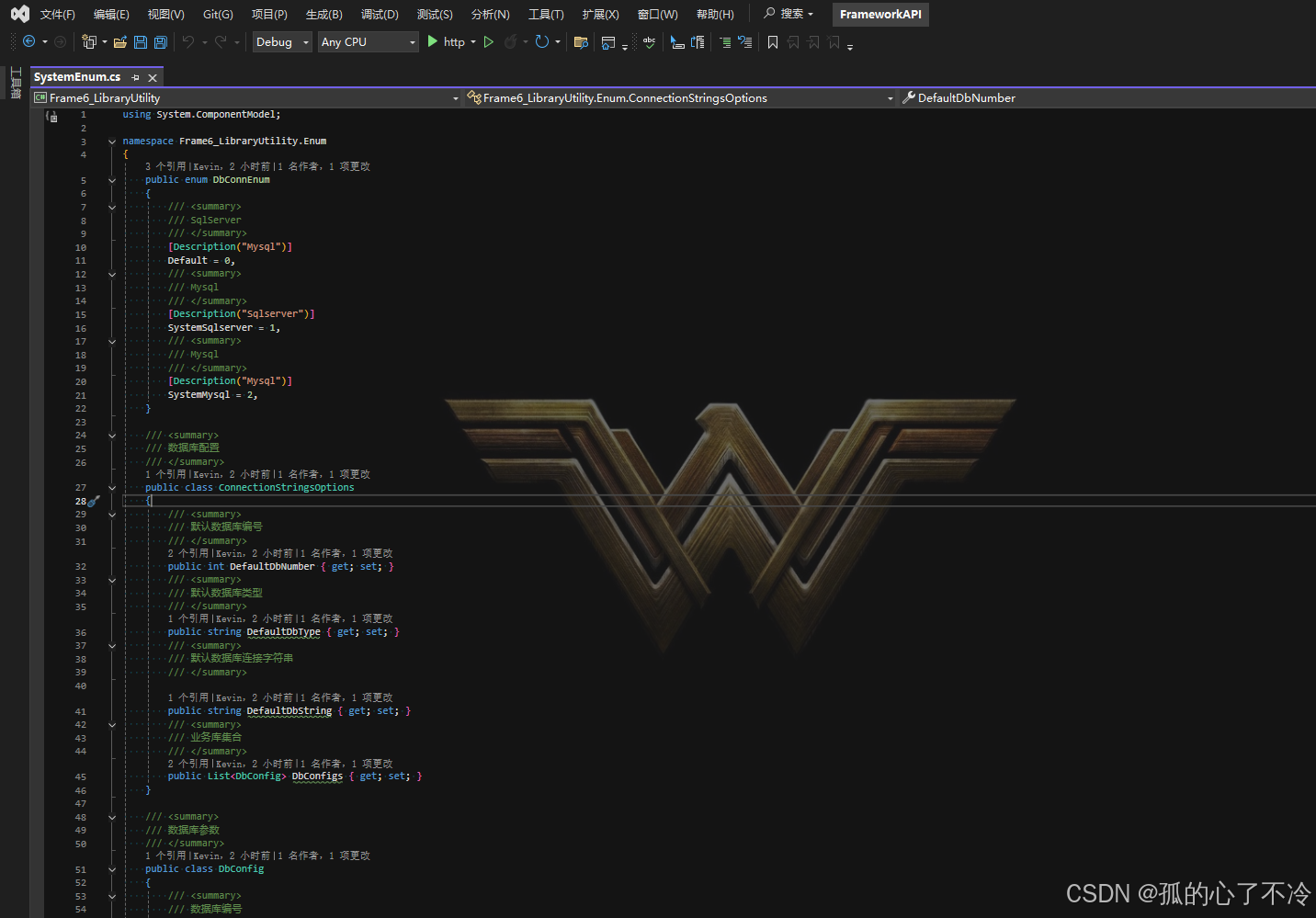Click the clear bookmarks icon
The width and height of the screenshot is (1316, 918).
pos(834,41)
